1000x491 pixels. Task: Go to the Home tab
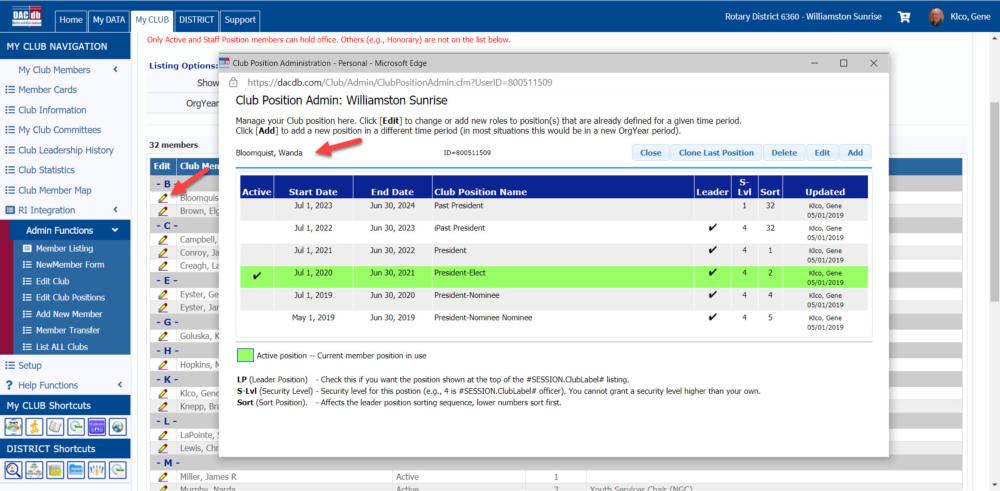tap(71, 20)
